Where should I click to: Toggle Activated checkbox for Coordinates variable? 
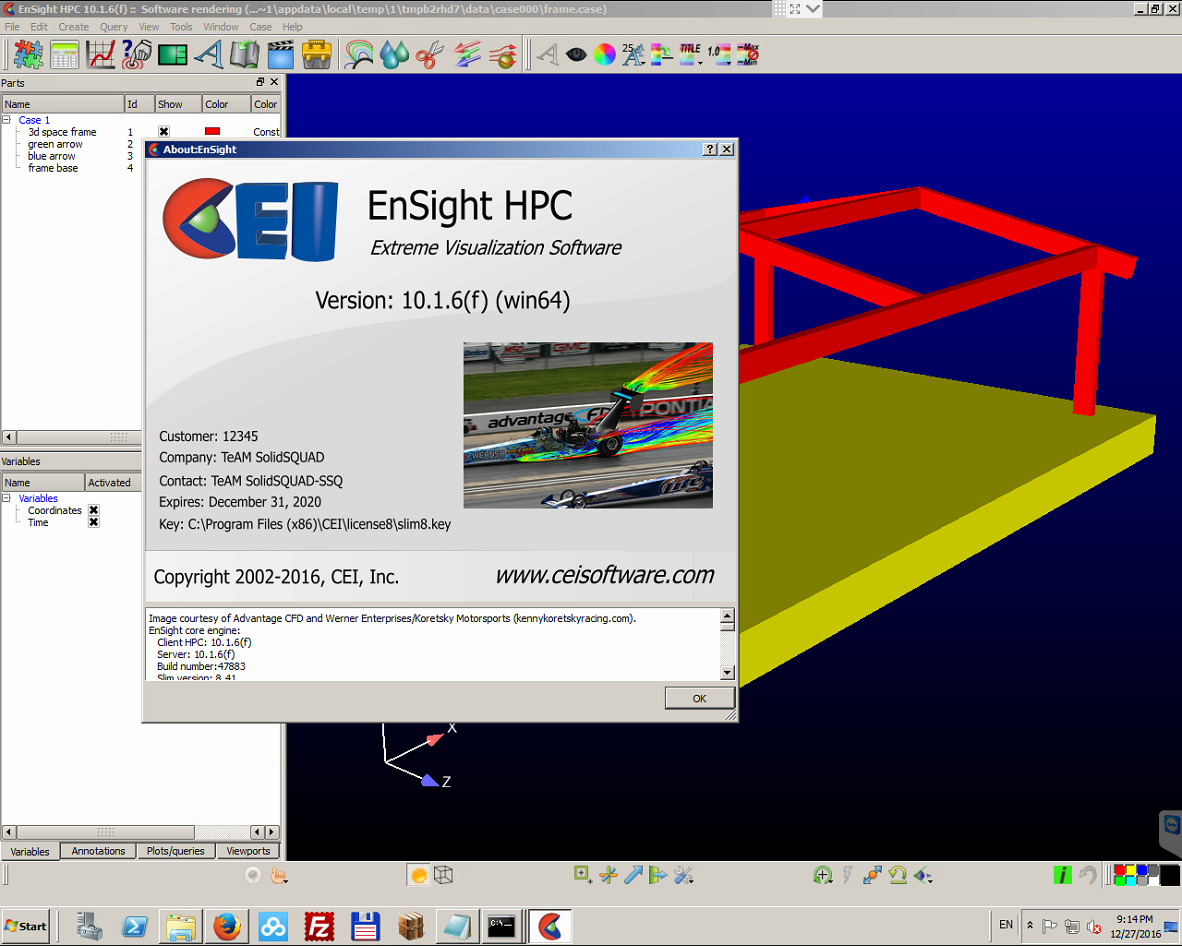(x=93, y=510)
